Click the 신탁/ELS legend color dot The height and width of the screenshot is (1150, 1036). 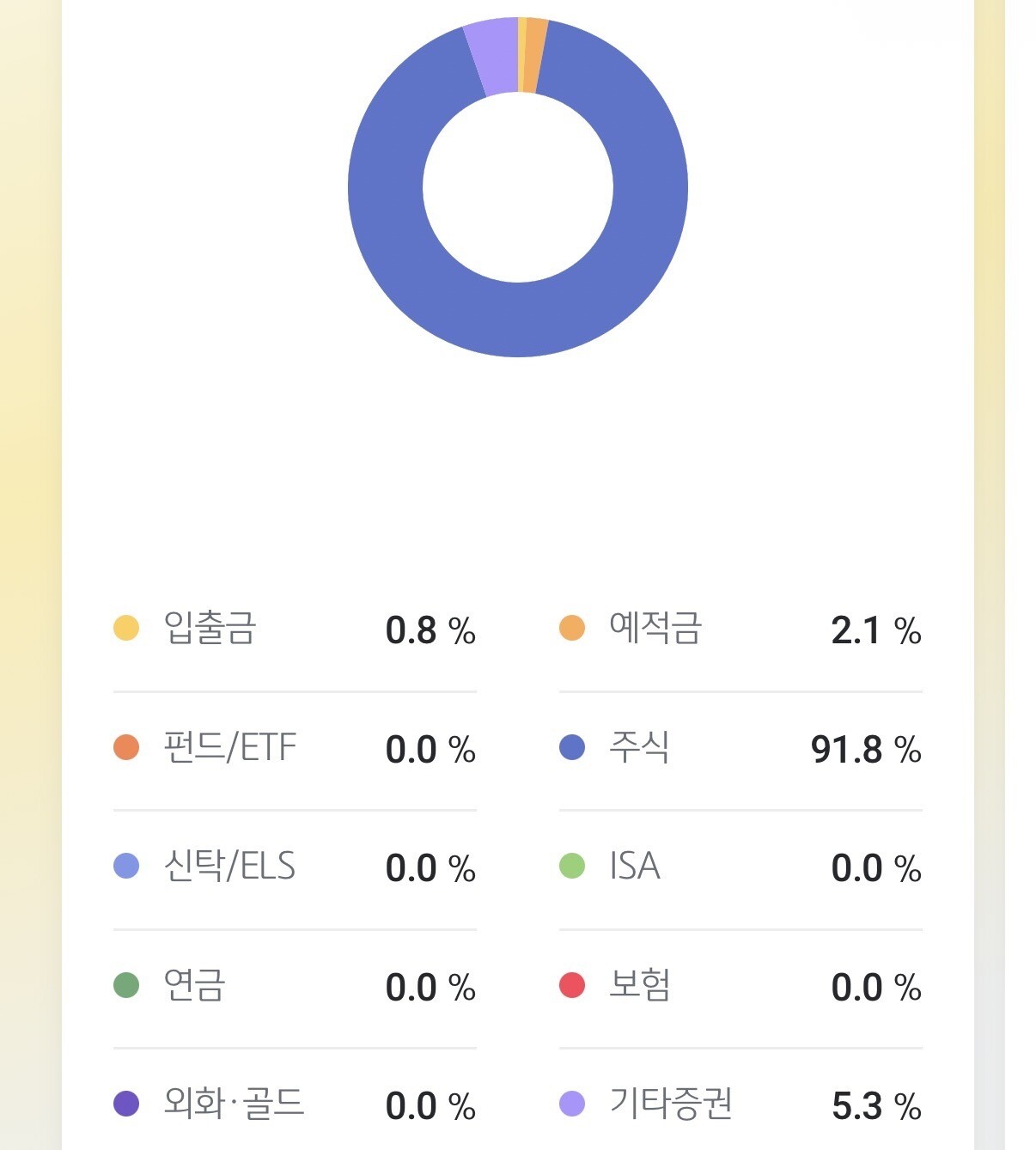pyautogui.click(x=126, y=866)
